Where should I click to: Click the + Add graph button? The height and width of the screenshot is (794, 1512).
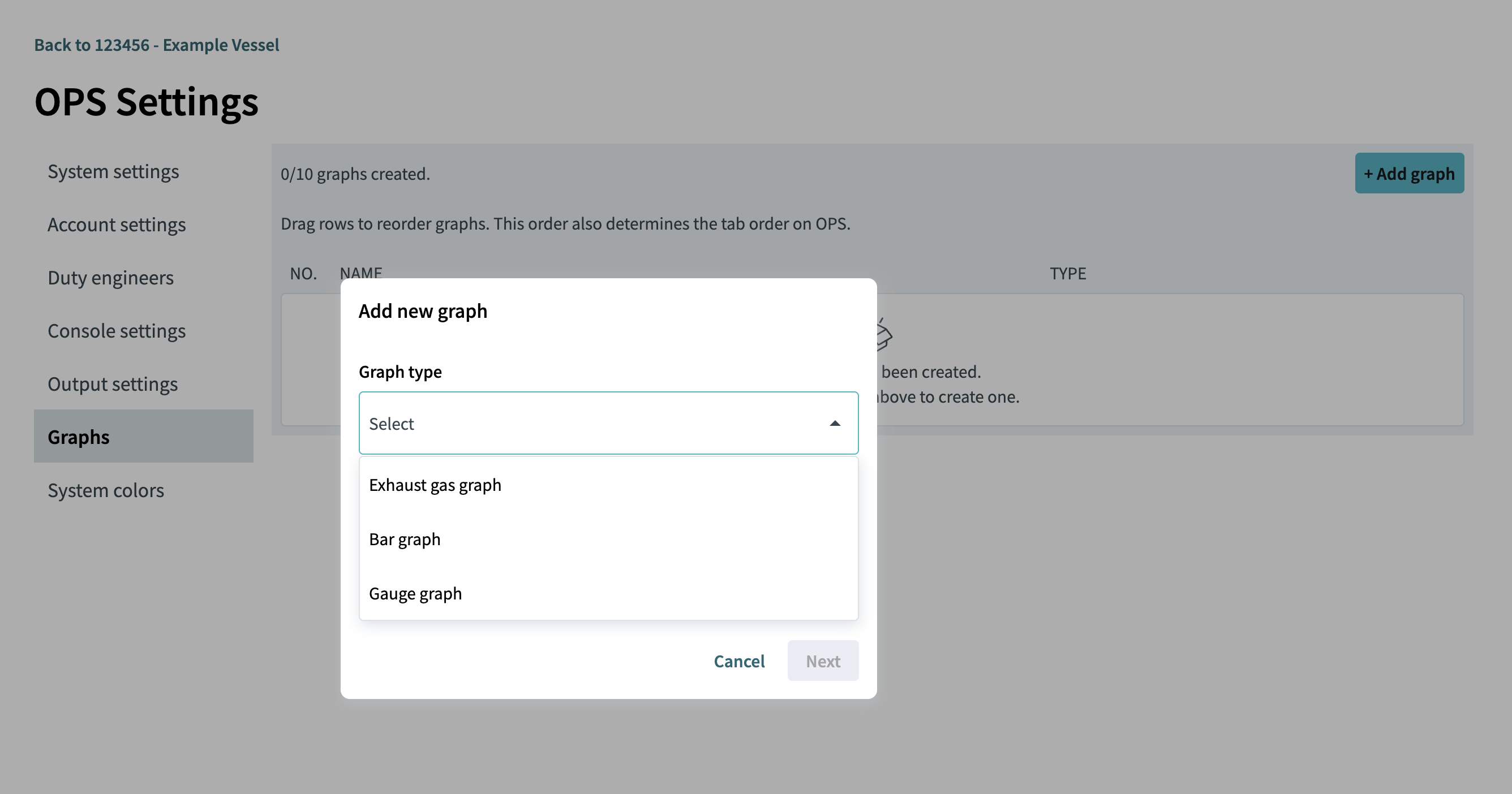click(x=1408, y=174)
